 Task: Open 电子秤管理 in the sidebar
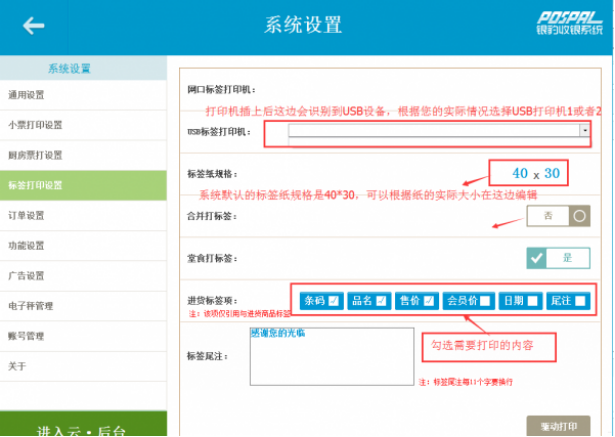[x=31, y=305]
